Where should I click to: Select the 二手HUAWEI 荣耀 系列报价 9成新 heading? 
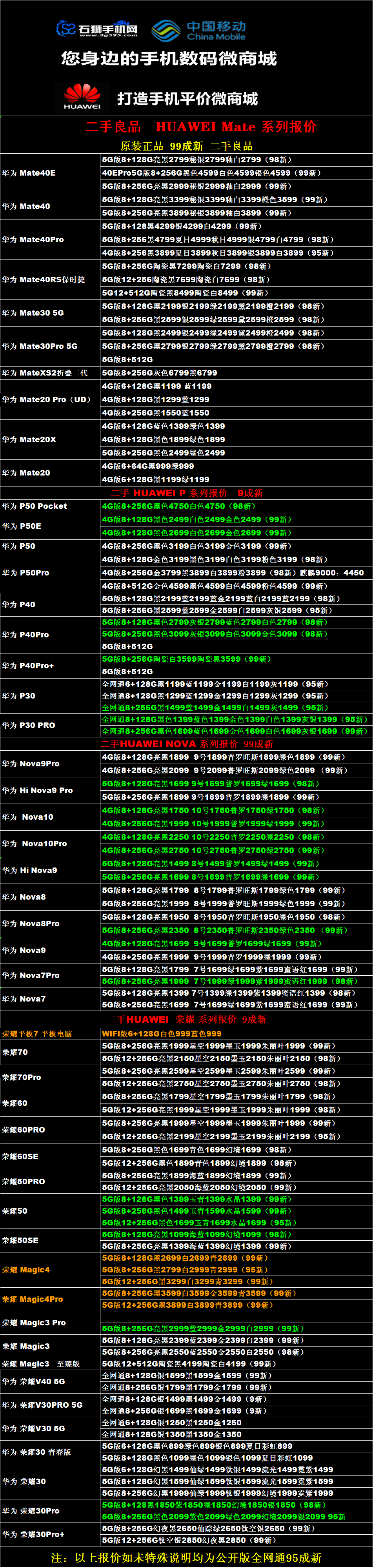click(187, 1020)
